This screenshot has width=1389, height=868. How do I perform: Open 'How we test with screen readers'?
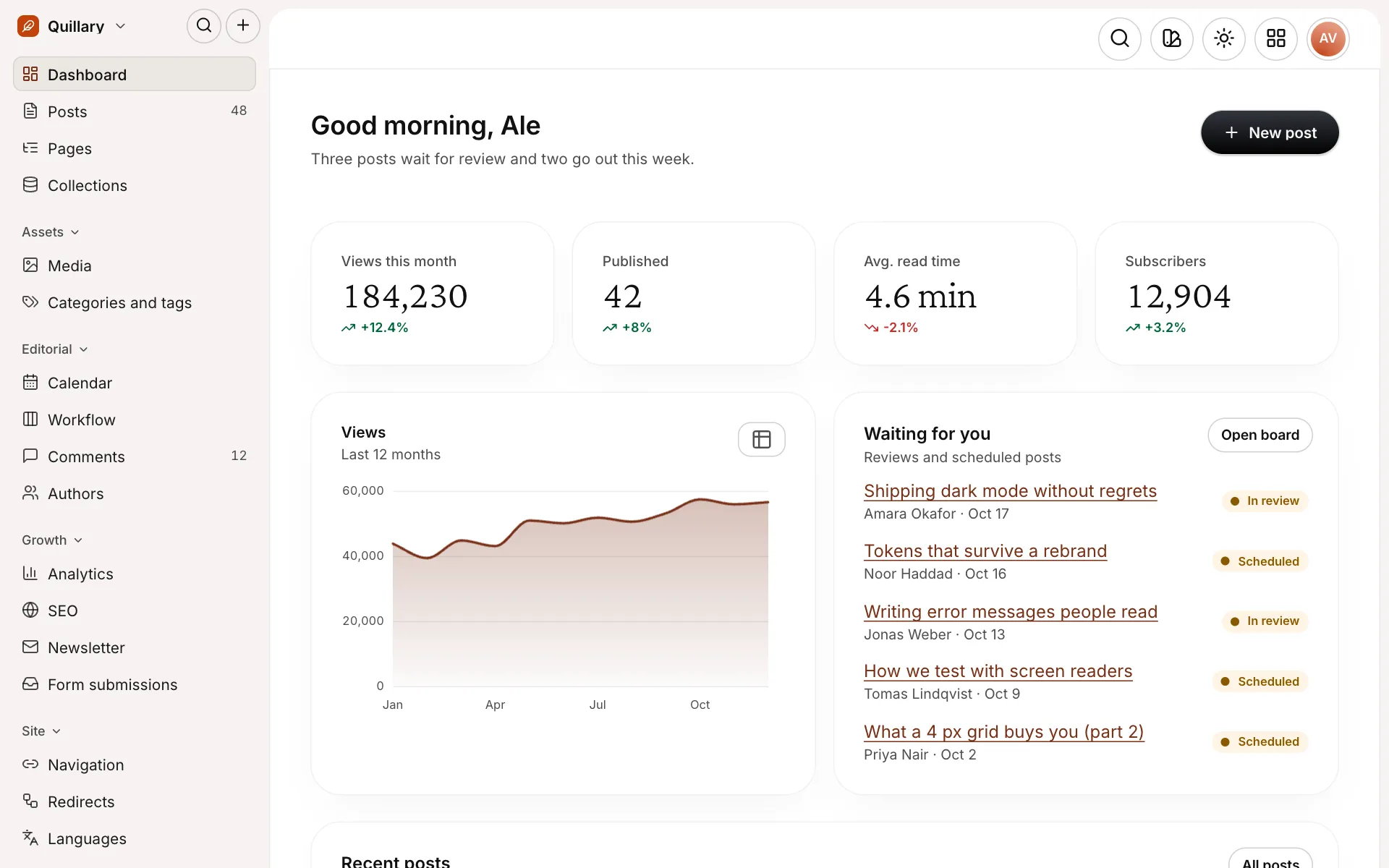(x=998, y=671)
